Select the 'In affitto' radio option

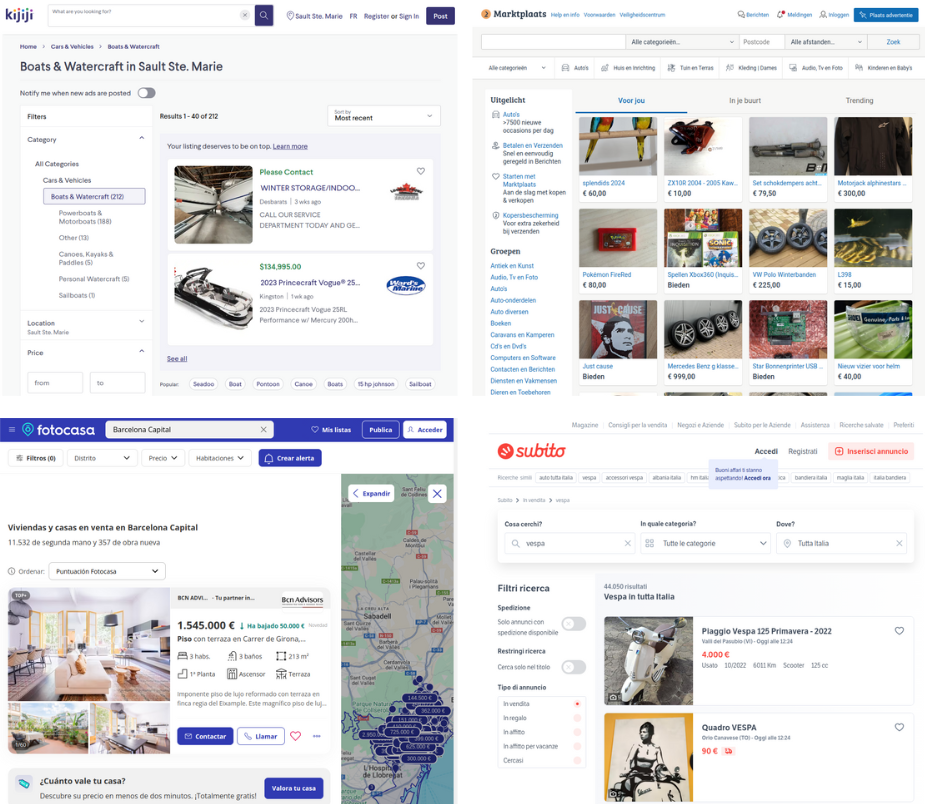tap(577, 732)
